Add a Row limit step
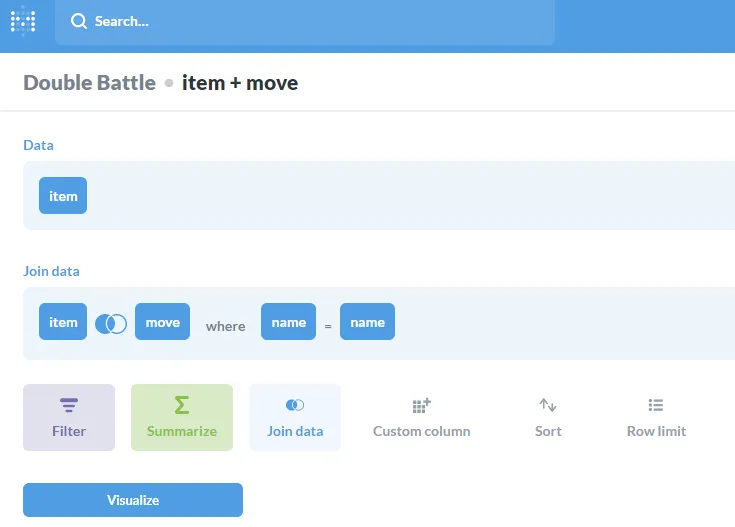Image resolution: width=735 pixels, height=527 pixels. [x=655, y=417]
